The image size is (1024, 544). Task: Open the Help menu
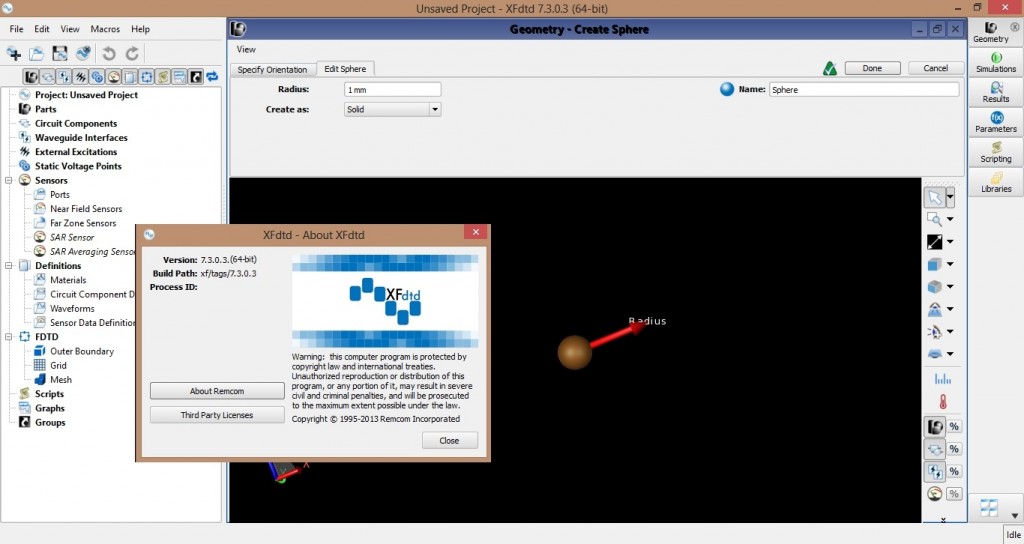[x=140, y=29]
